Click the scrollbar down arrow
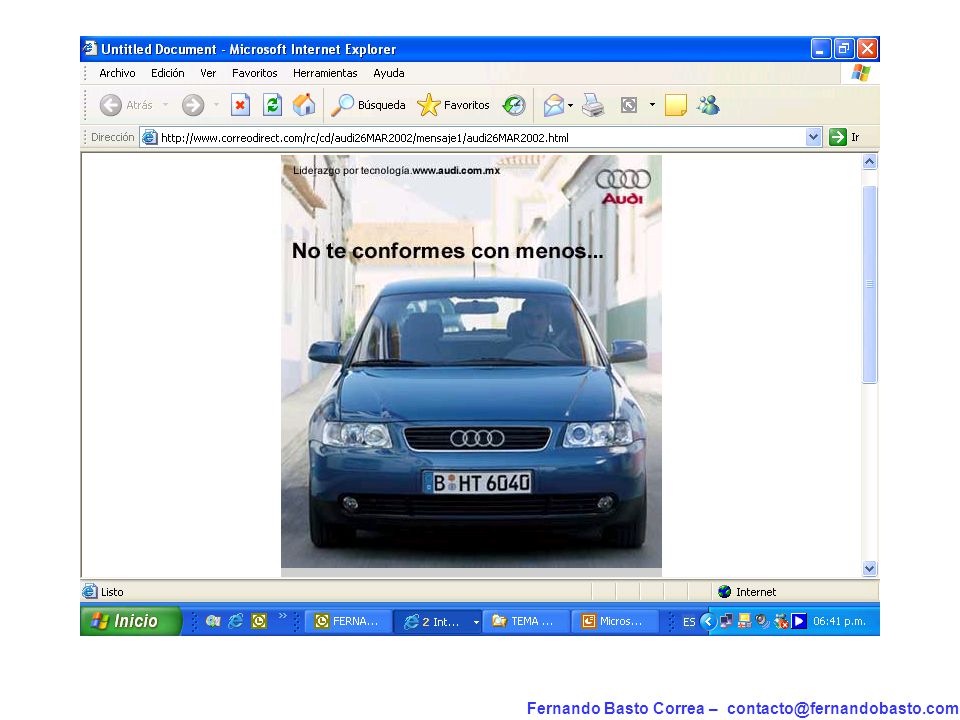This screenshot has height=720, width=960. click(x=869, y=568)
